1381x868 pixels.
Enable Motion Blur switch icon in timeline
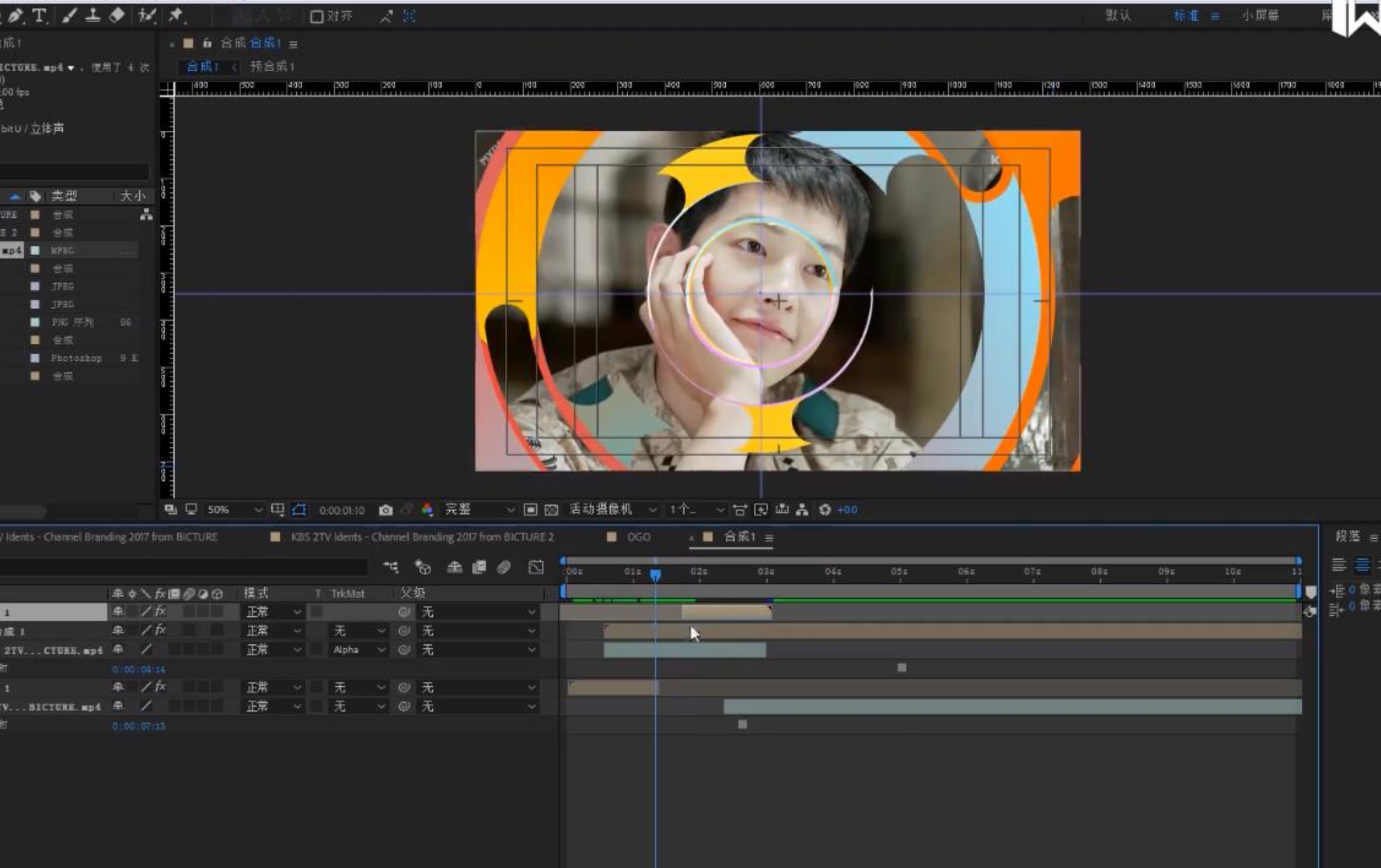coord(503,567)
